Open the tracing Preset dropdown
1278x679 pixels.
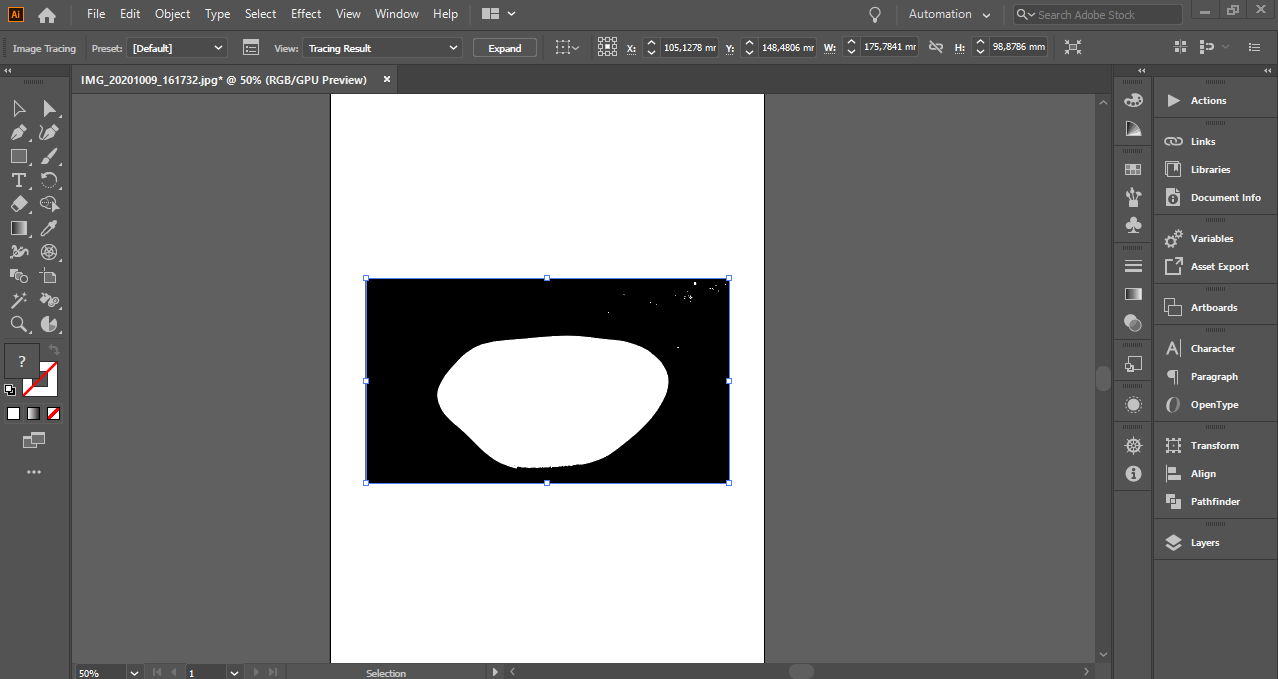(x=177, y=48)
